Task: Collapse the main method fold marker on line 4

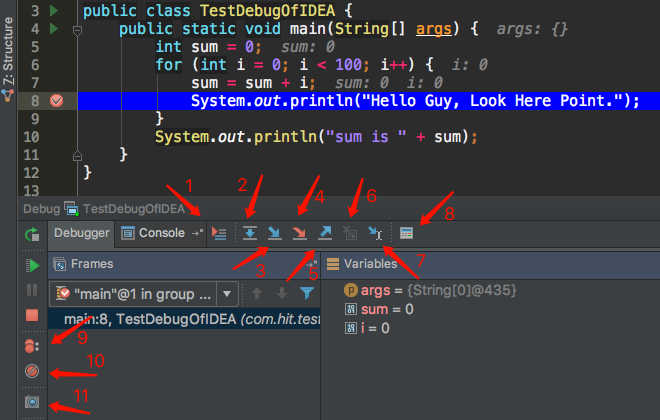Action: pyautogui.click(x=77, y=30)
